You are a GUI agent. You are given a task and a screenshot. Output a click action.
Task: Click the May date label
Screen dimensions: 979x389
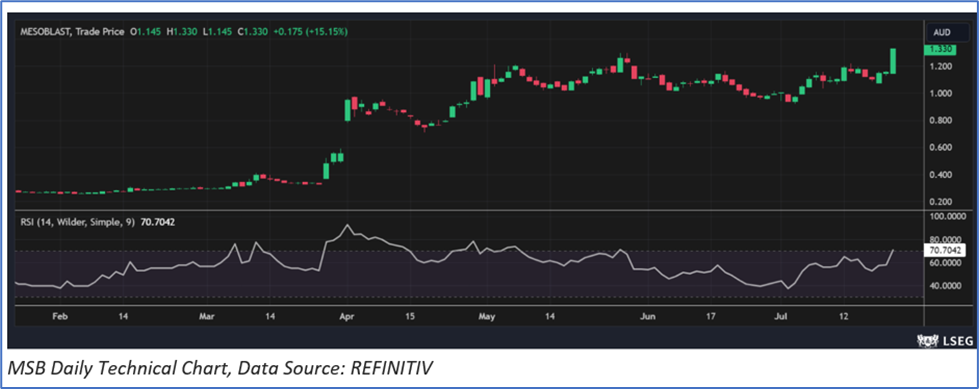click(x=488, y=317)
